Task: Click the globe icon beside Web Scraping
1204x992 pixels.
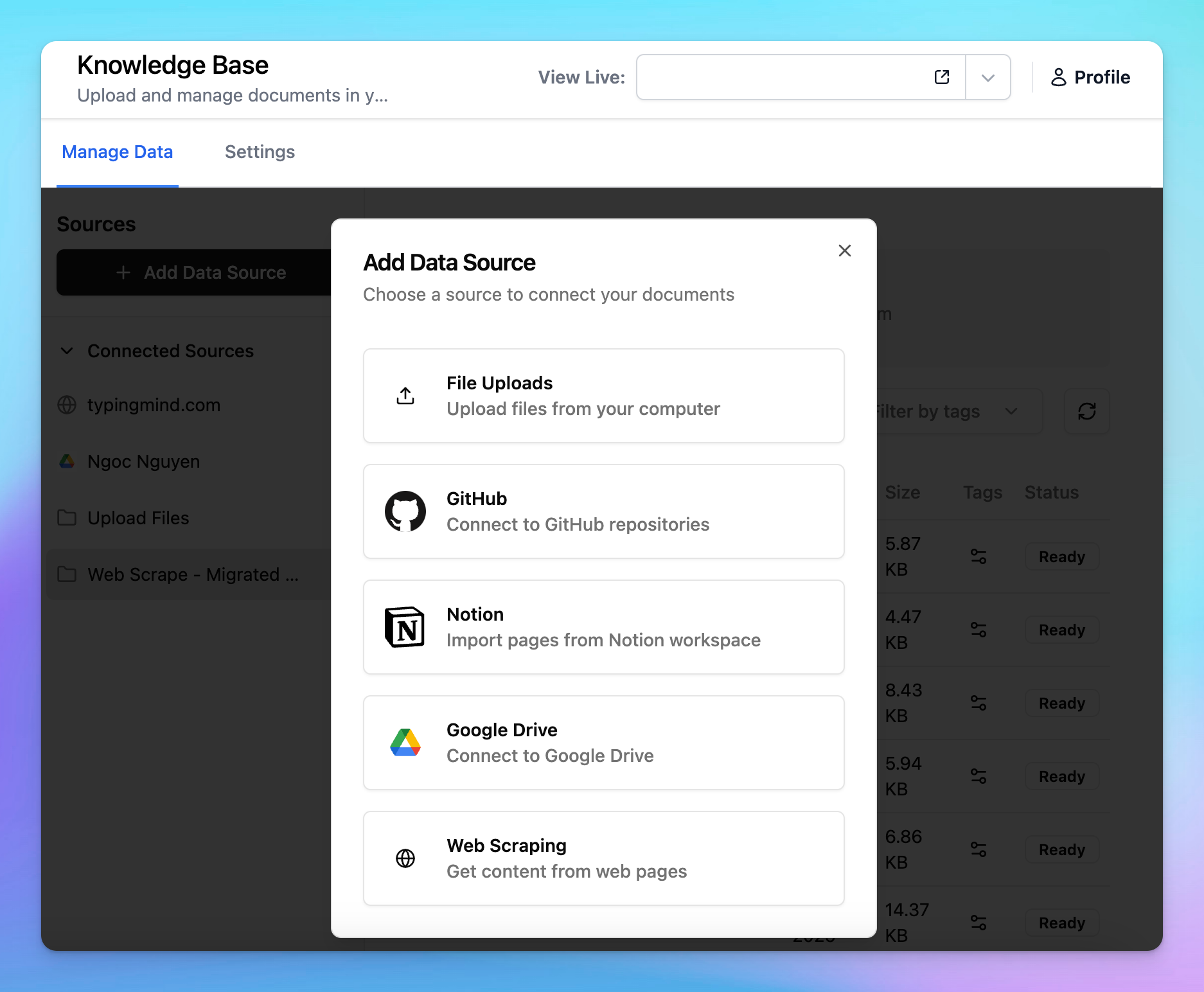Action: coord(405,858)
